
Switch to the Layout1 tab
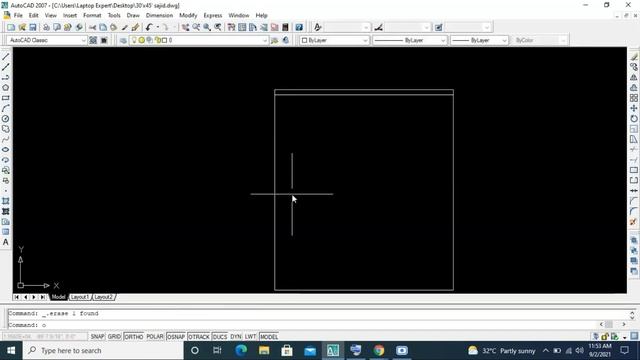tap(80, 297)
